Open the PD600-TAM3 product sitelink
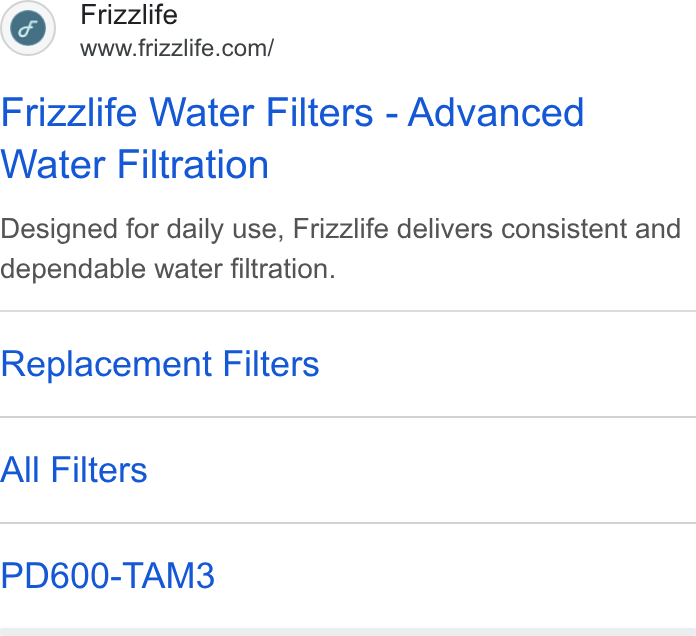 (x=107, y=576)
